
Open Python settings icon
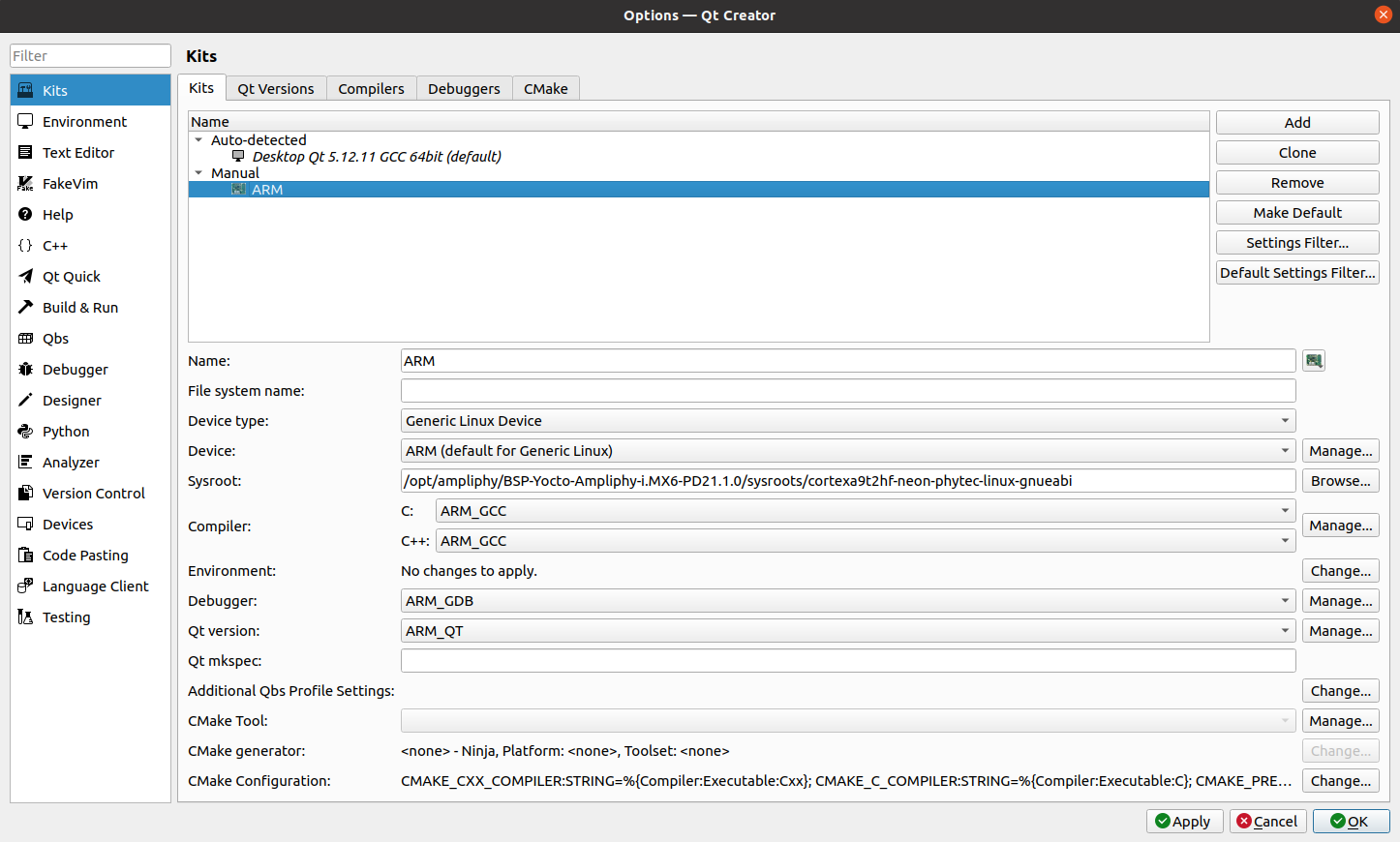[x=25, y=431]
